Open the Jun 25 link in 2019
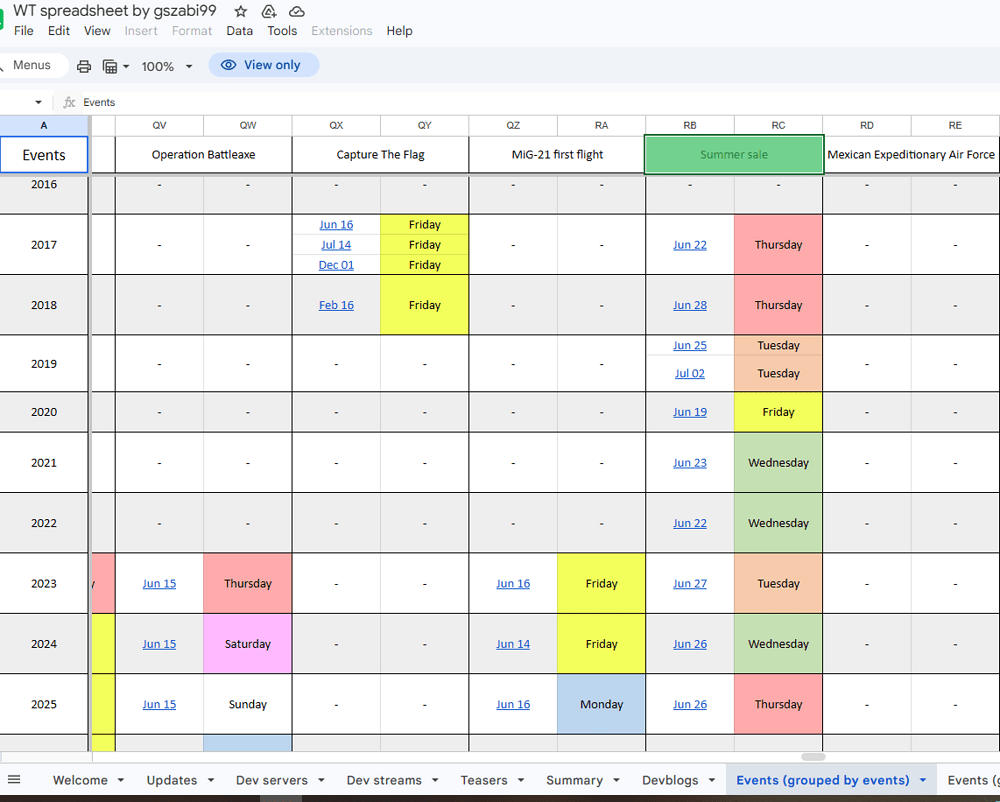 [x=690, y=346]
